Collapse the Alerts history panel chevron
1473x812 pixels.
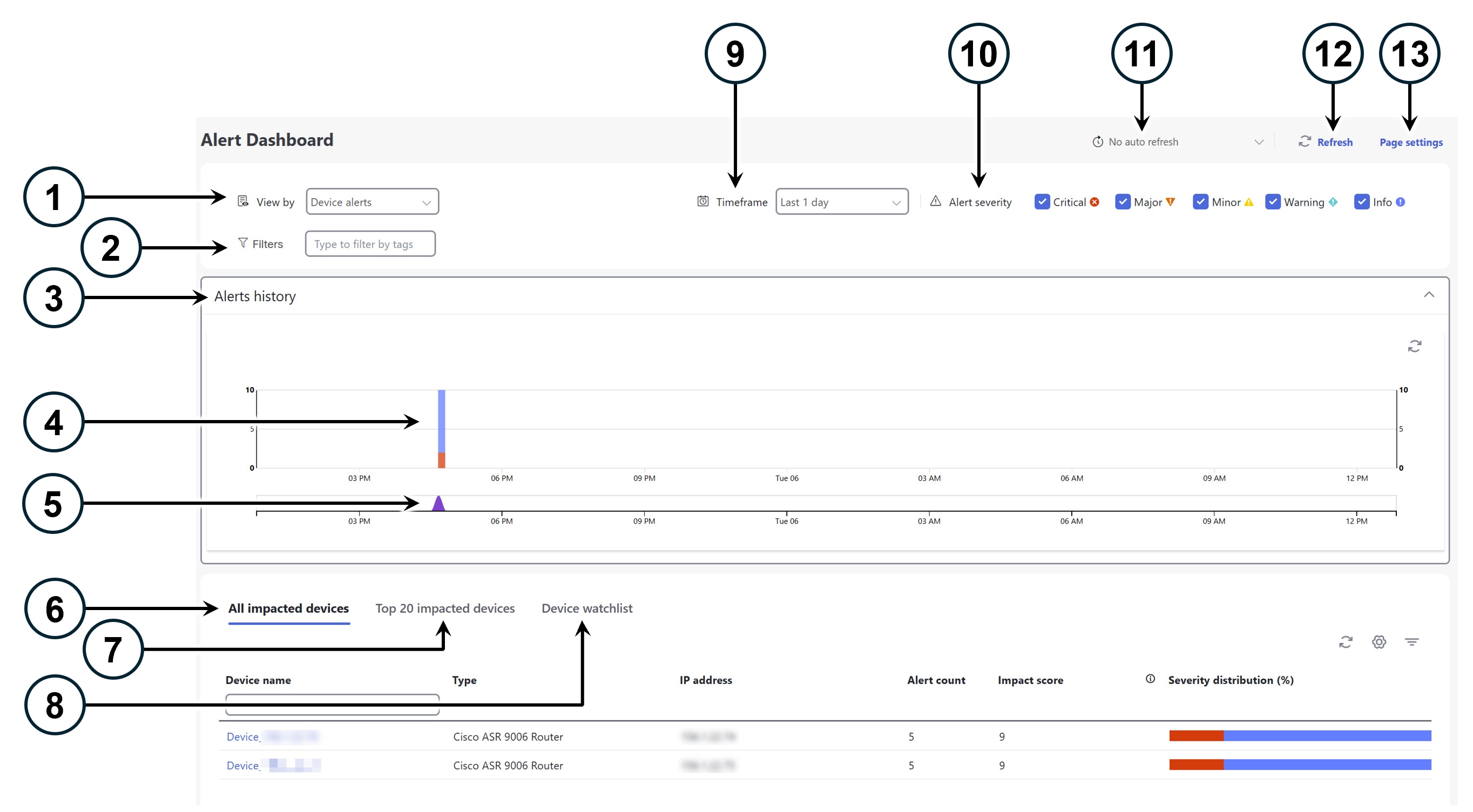[x=1428, y=295]
